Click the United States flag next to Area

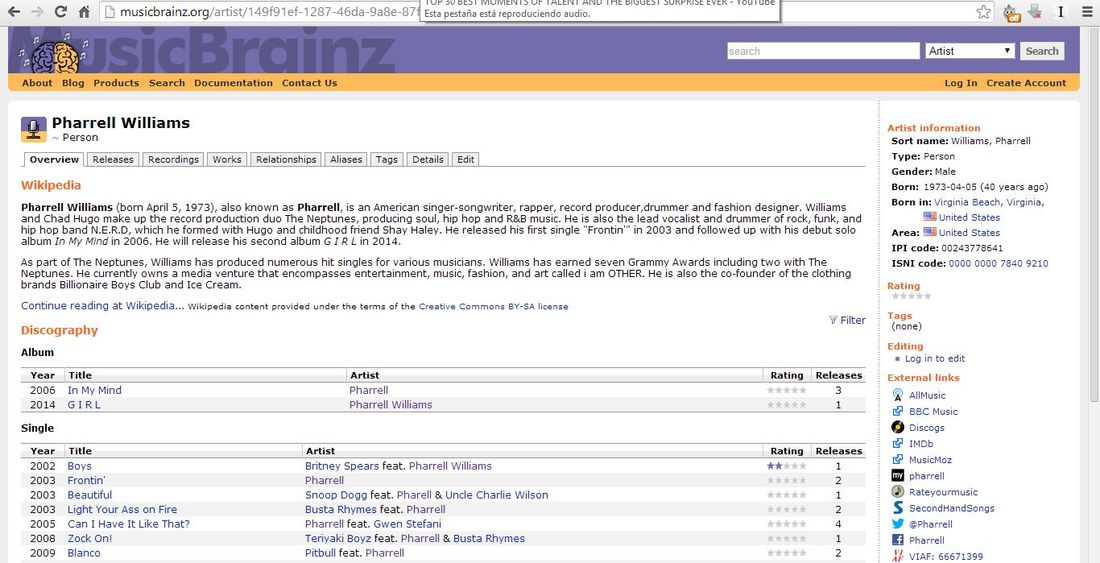[930, 232]
